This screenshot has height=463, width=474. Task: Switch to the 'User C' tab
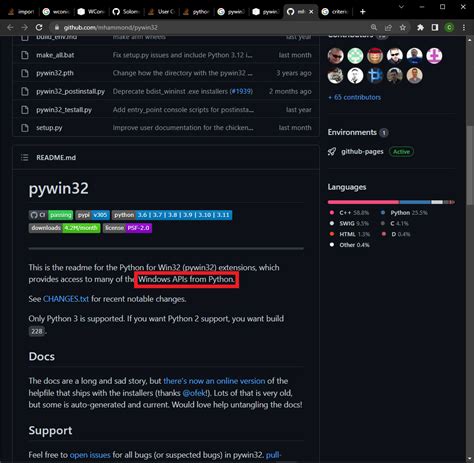tap(161, 12)
